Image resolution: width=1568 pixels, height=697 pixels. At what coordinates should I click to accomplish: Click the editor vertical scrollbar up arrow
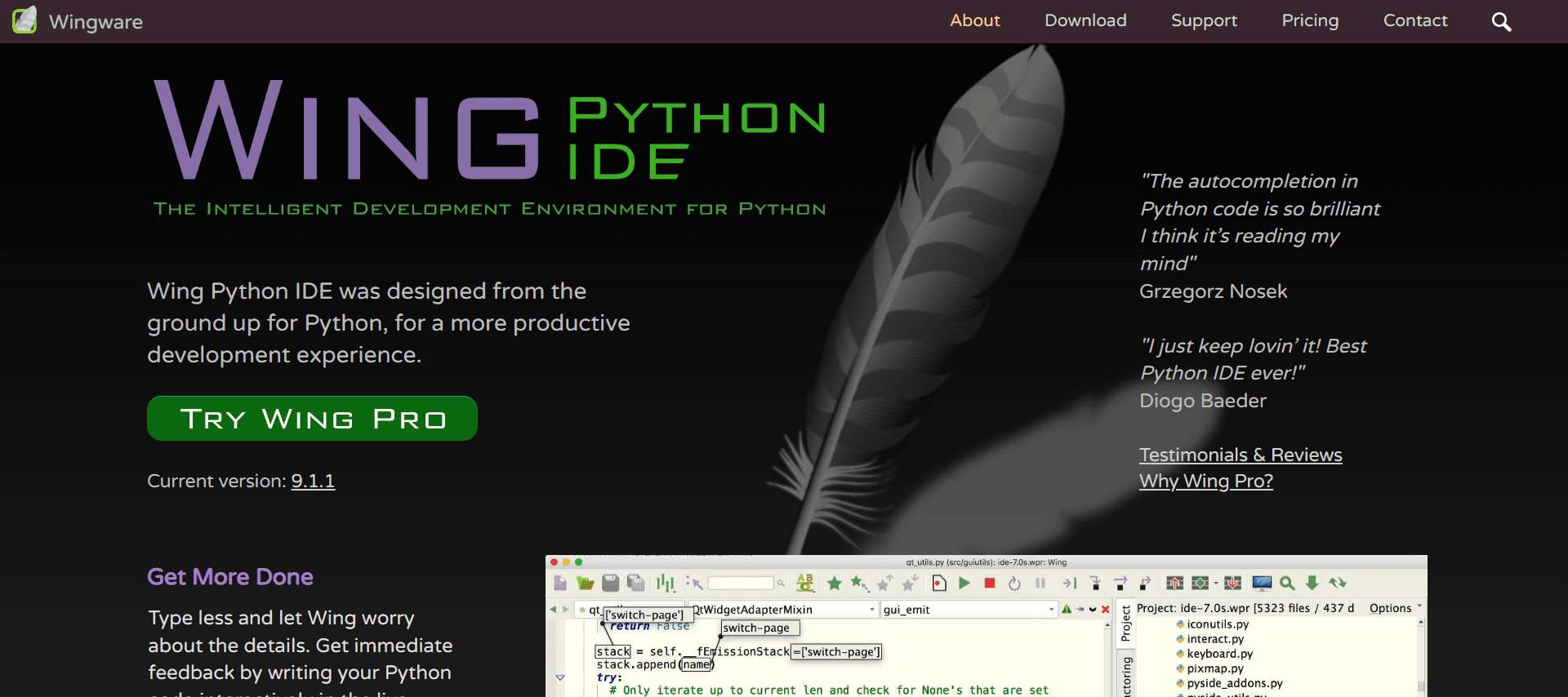click(x=1107, y=624)
